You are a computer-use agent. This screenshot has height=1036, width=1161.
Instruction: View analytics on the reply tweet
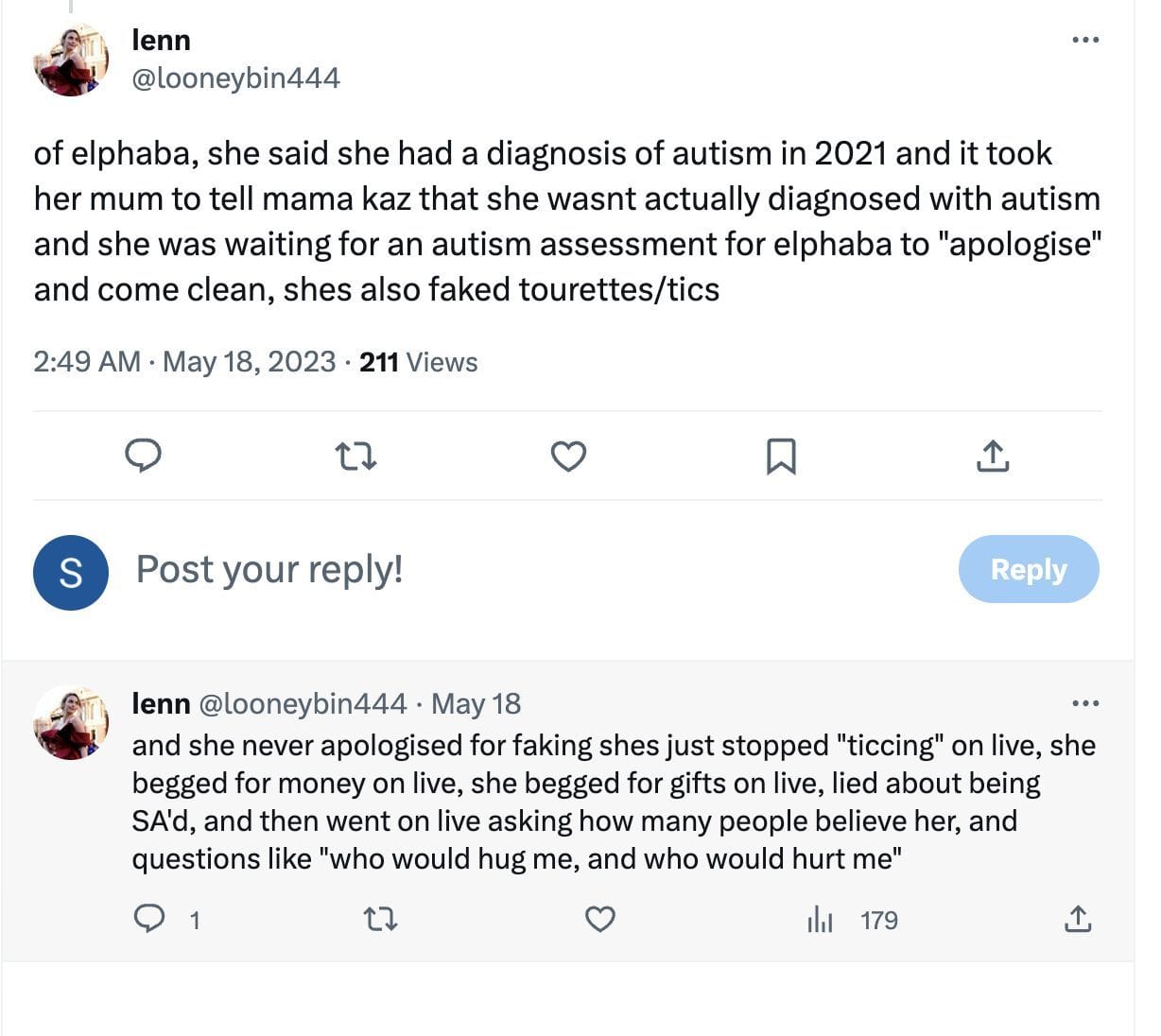point(821,918)
